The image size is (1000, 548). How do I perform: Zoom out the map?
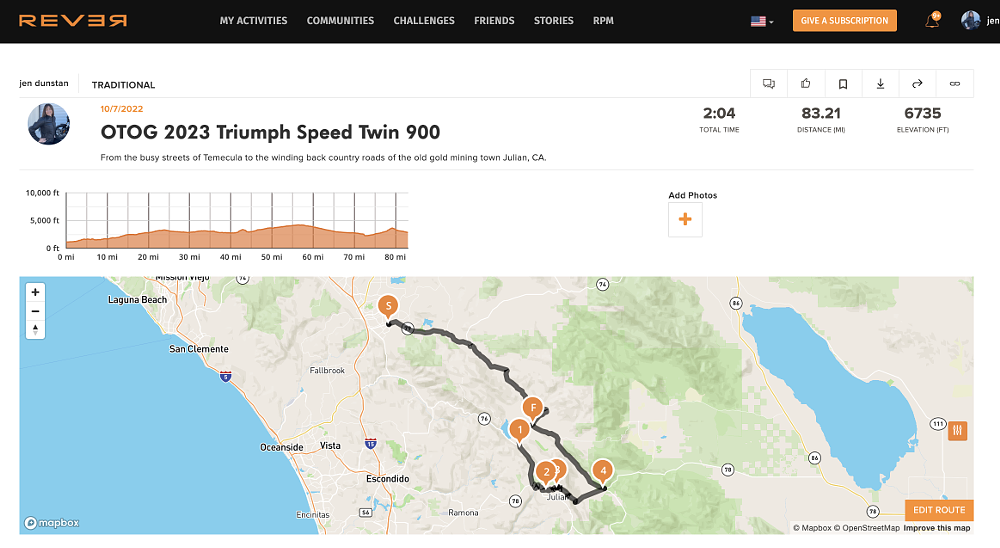[x=35, y=311]
